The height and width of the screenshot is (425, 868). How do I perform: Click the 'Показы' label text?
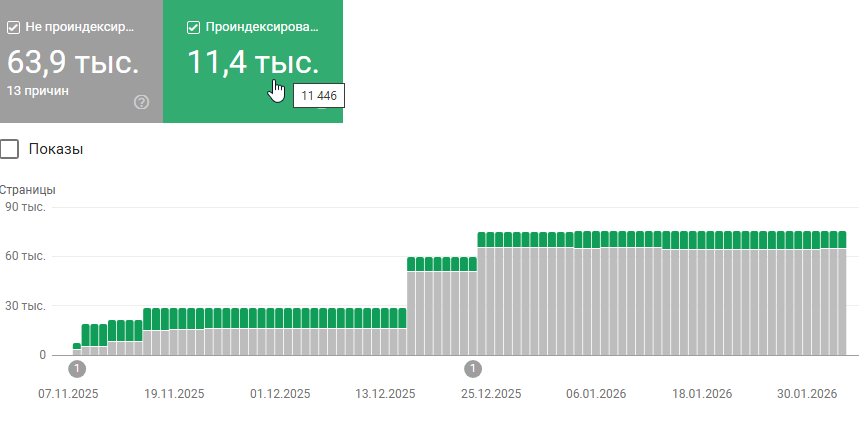[x=56, y=149]
